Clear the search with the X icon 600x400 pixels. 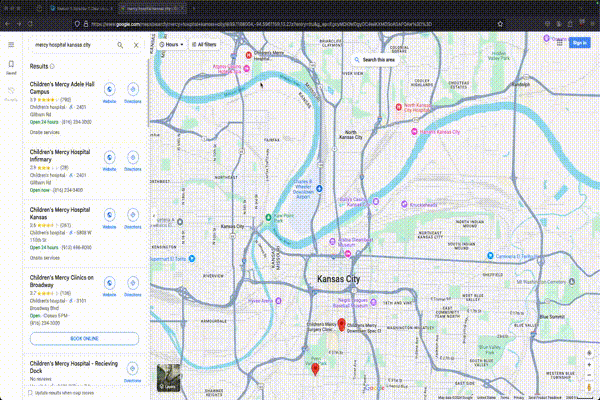[136, 45]
